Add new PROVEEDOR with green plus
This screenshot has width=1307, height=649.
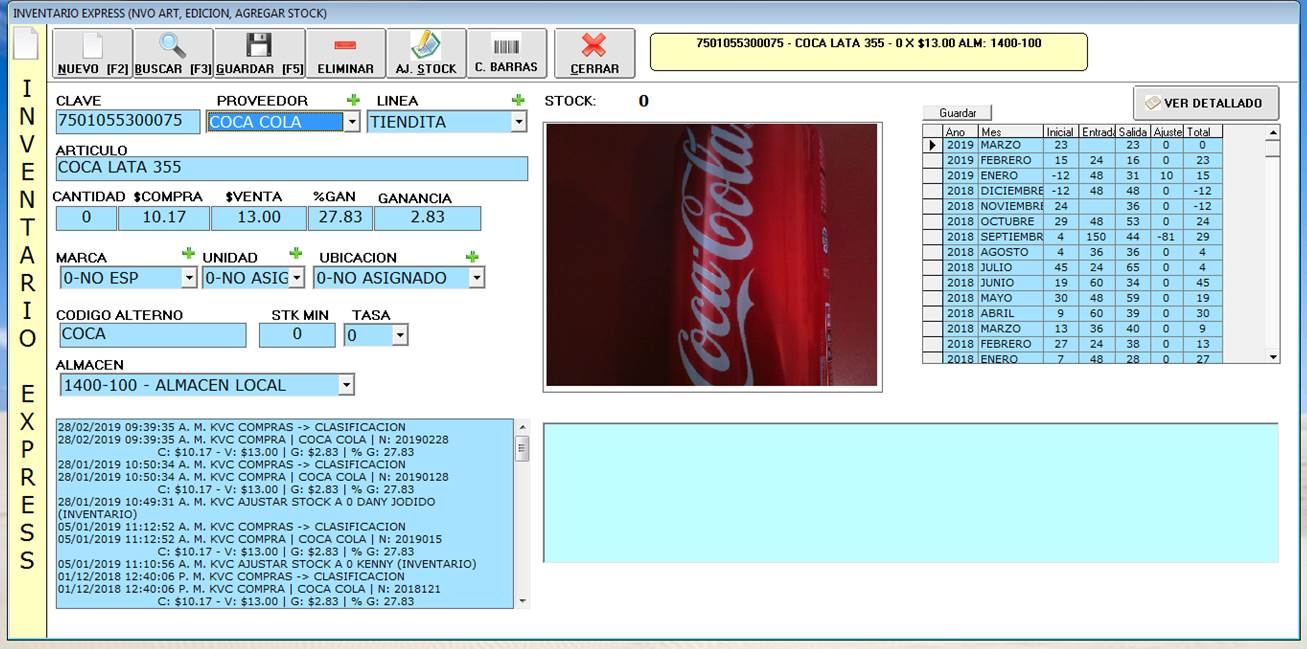352,100
